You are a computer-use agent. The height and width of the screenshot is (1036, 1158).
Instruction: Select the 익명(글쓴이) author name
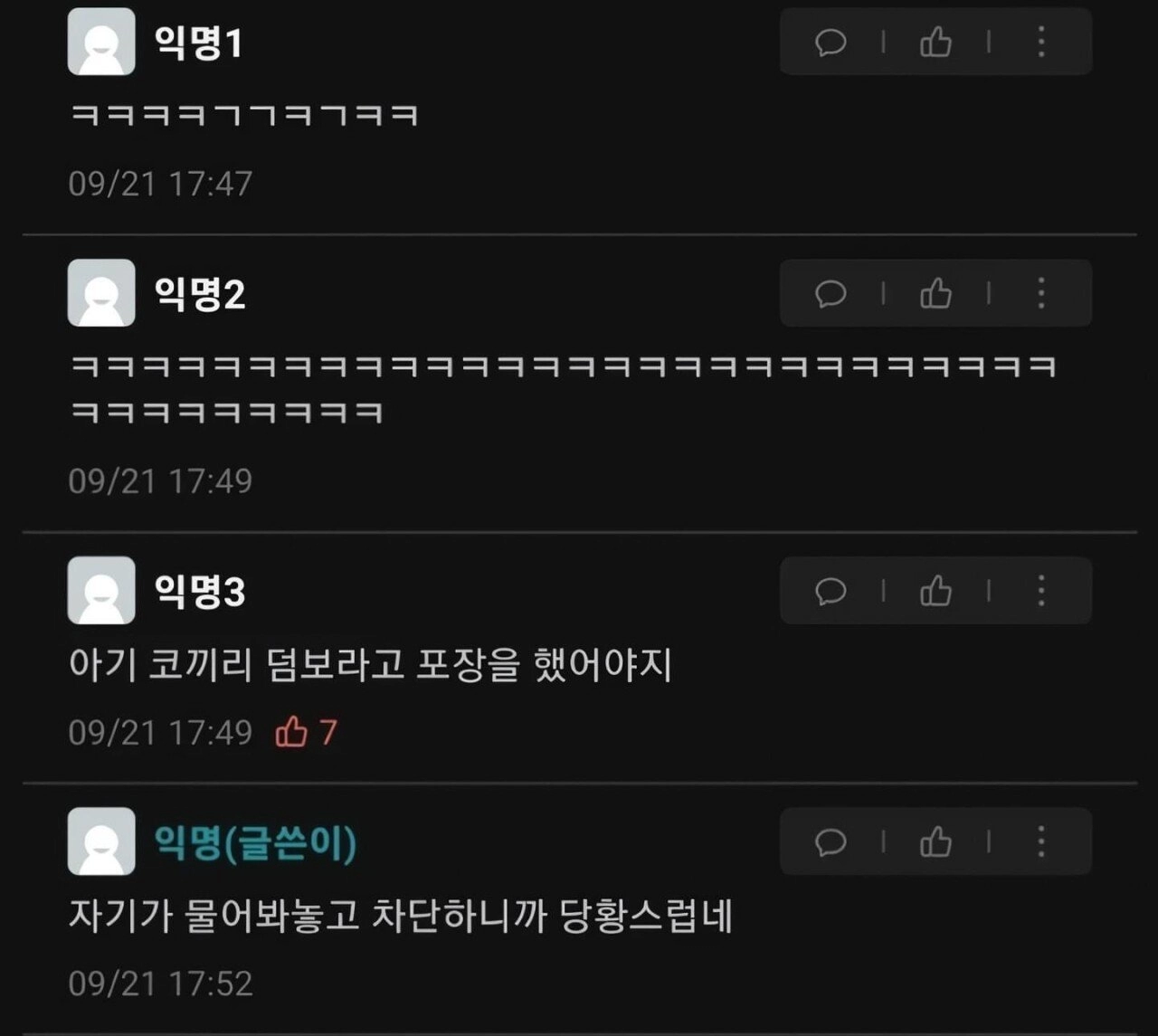256,842
